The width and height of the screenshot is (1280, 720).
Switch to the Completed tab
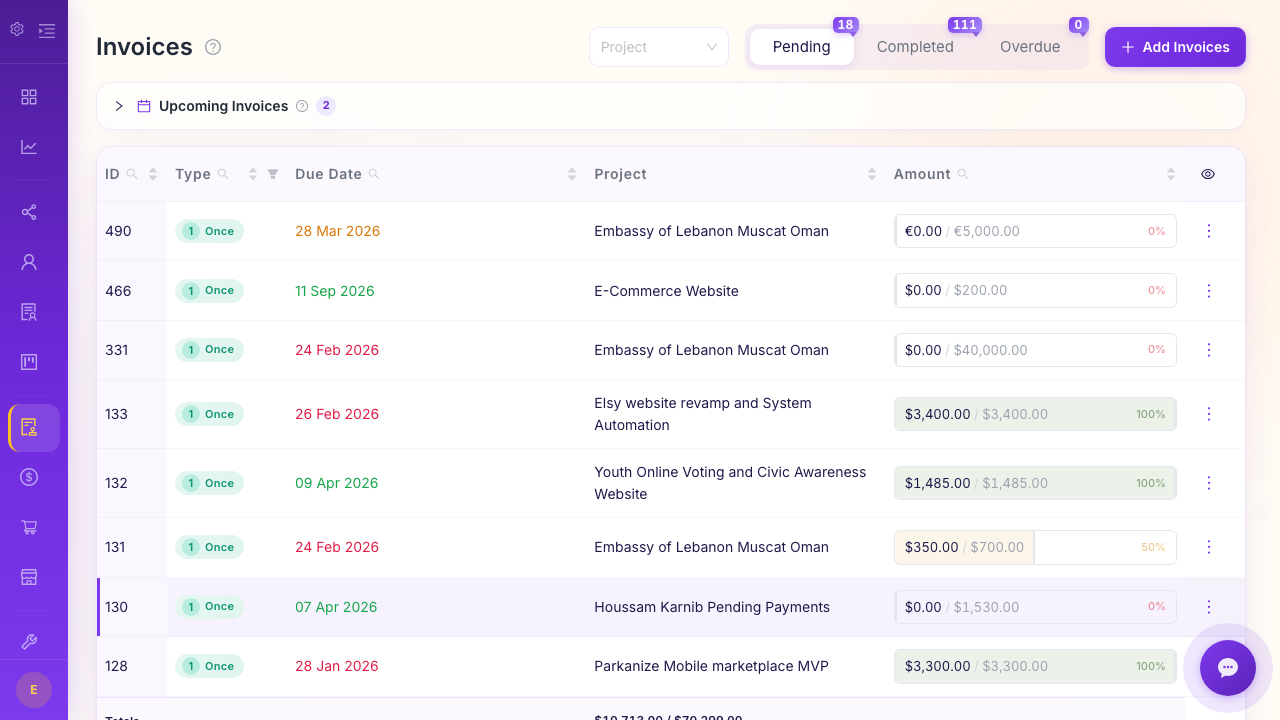click(x=915, y=47)
